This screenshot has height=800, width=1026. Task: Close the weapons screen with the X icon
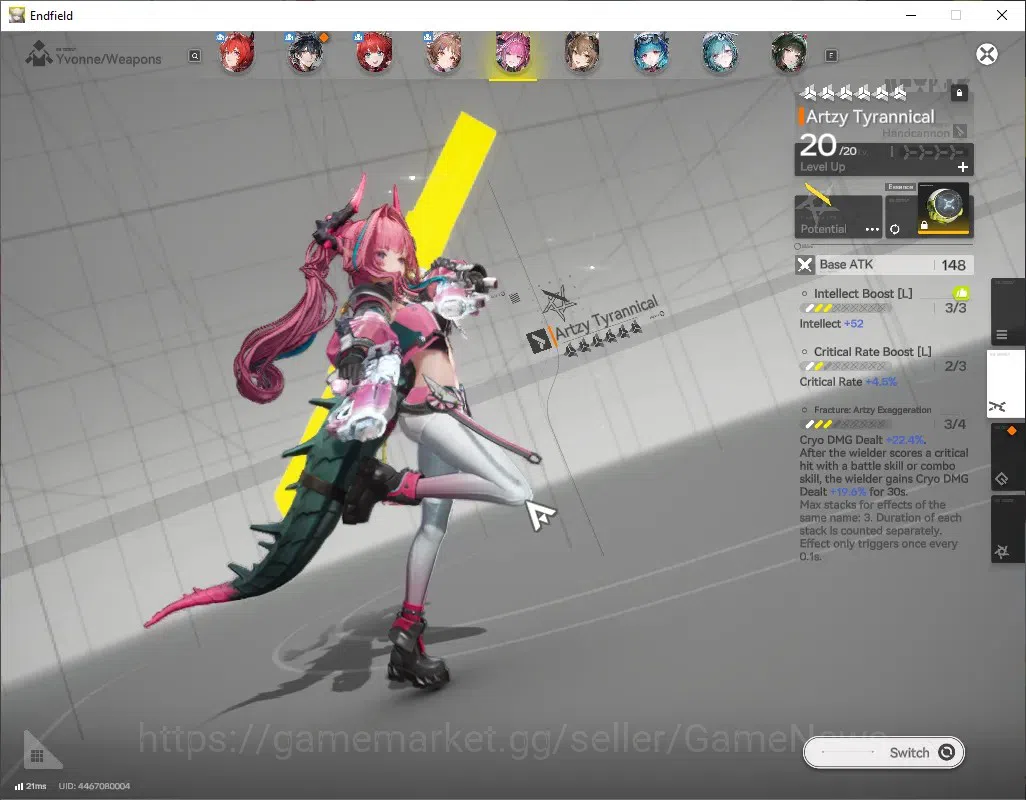(987, 54)
